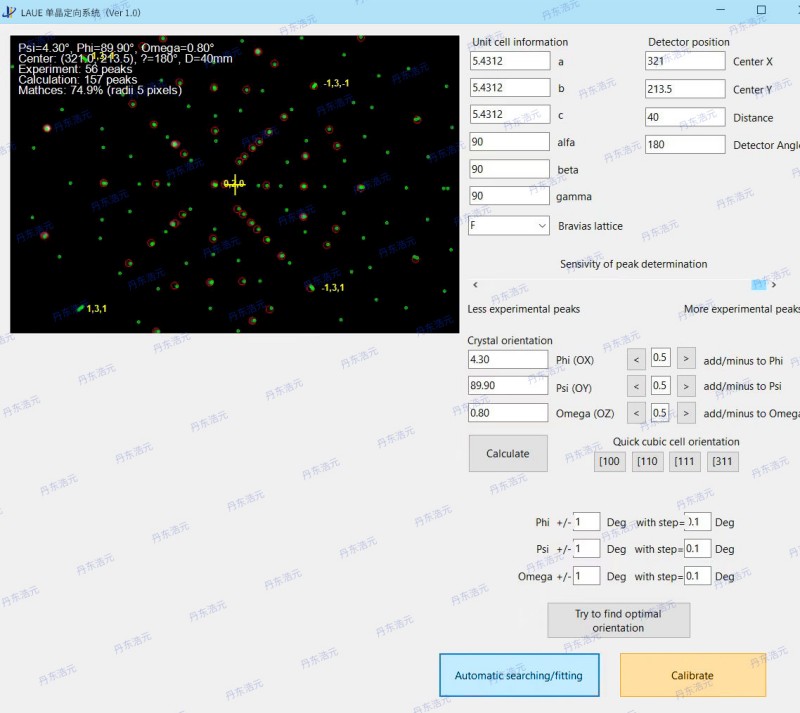Click the Calibrate button
This screenshot has height=713, width=800.
(692, 675)
